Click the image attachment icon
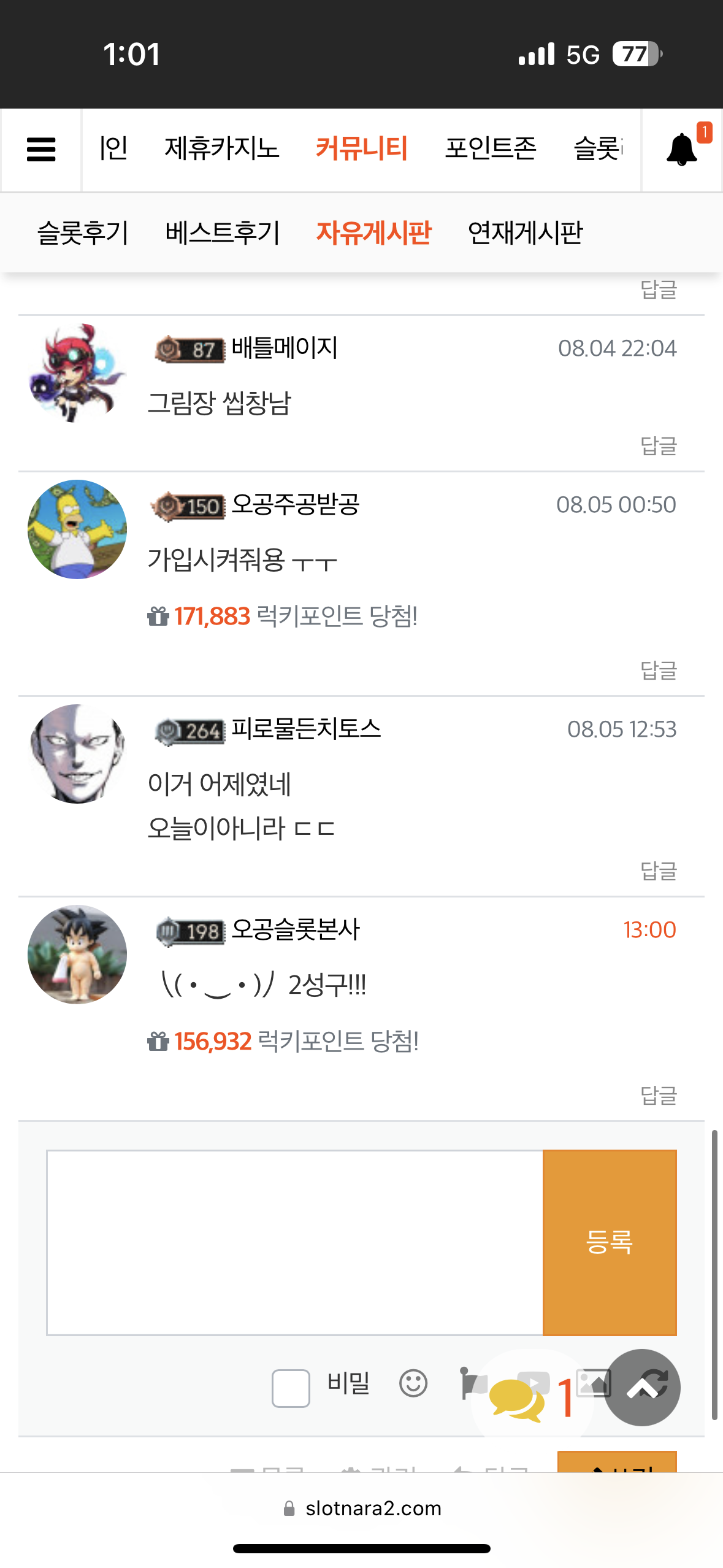This screenshot has width=723, height=1568. click(592, 1383)
